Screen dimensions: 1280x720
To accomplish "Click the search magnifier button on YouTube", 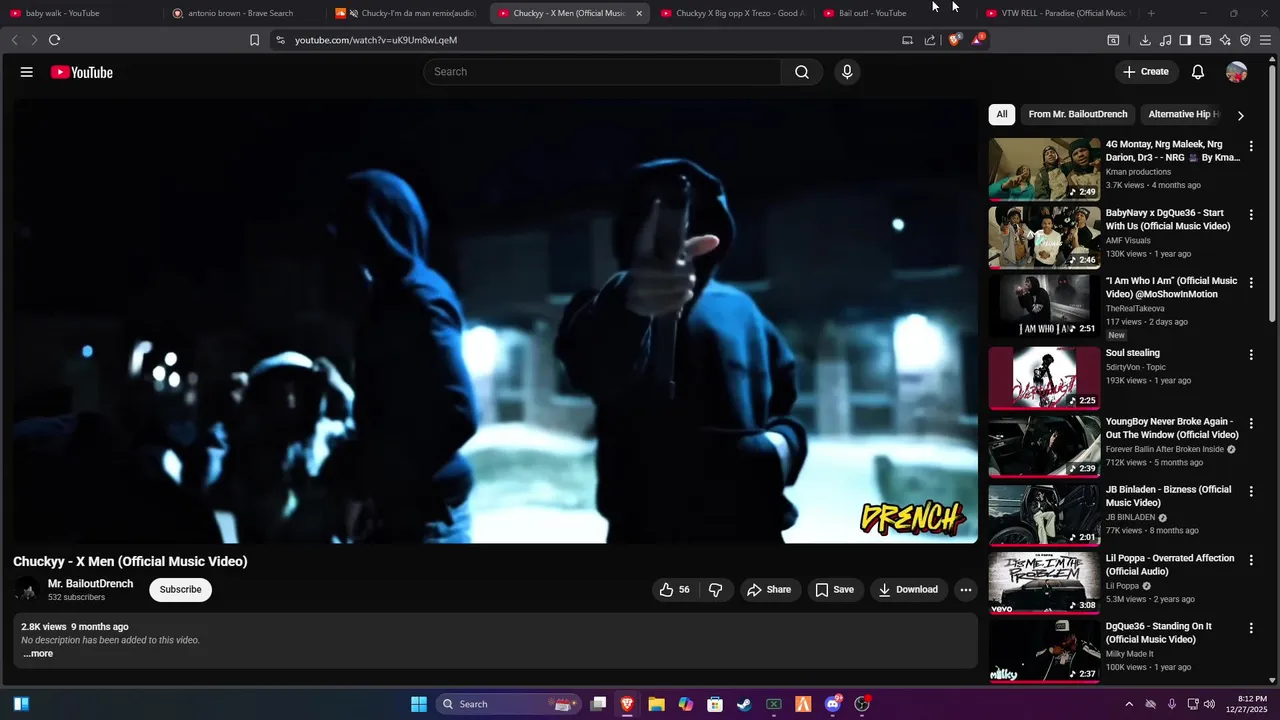I will tap(802, 72).
